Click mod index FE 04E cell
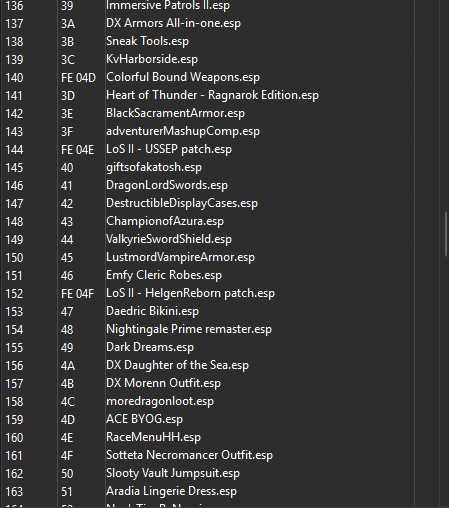Image resolution: width=449 pixels, height=508 pixels. 77,150
